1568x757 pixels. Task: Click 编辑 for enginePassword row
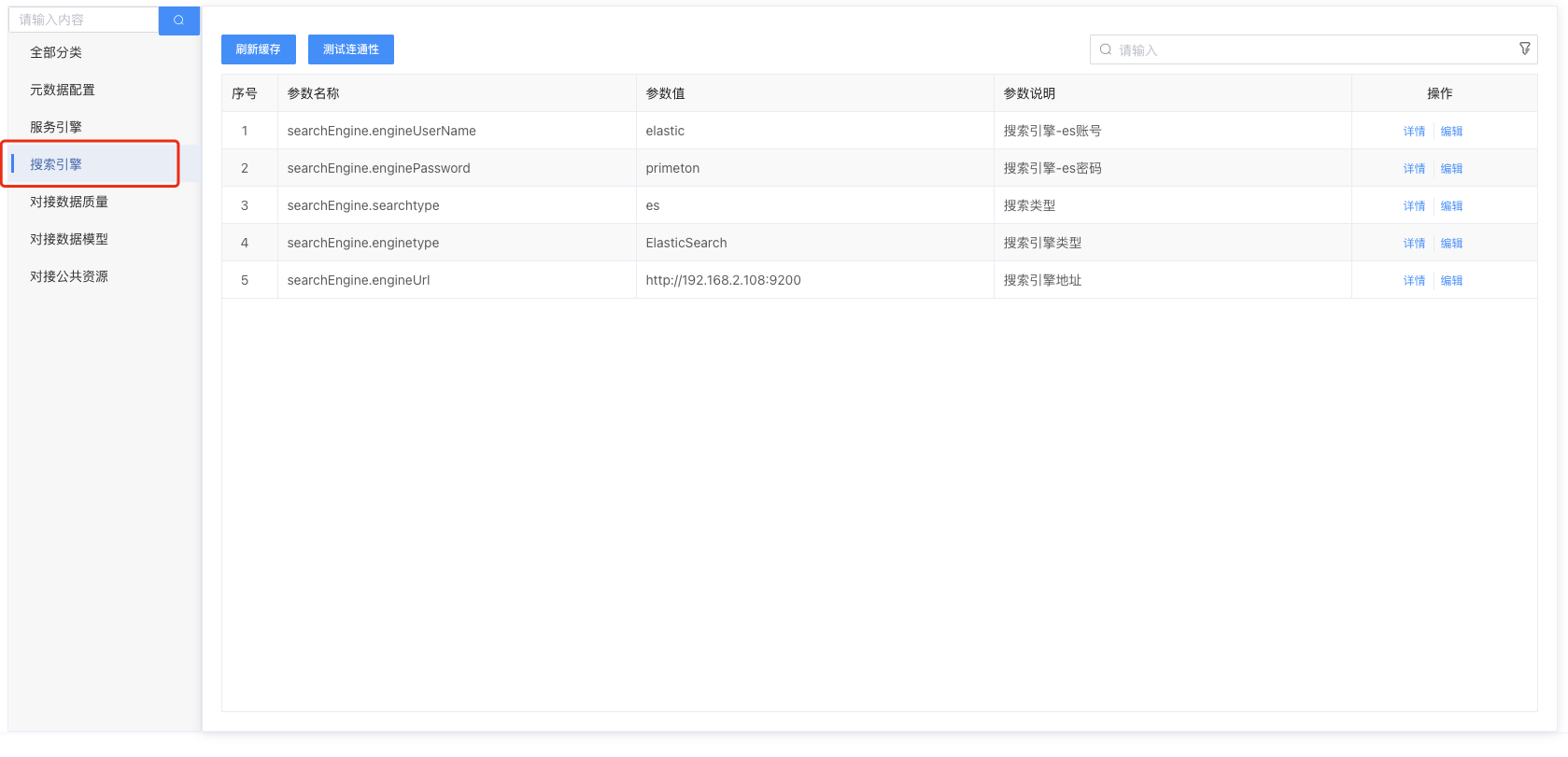[1451, 169]
